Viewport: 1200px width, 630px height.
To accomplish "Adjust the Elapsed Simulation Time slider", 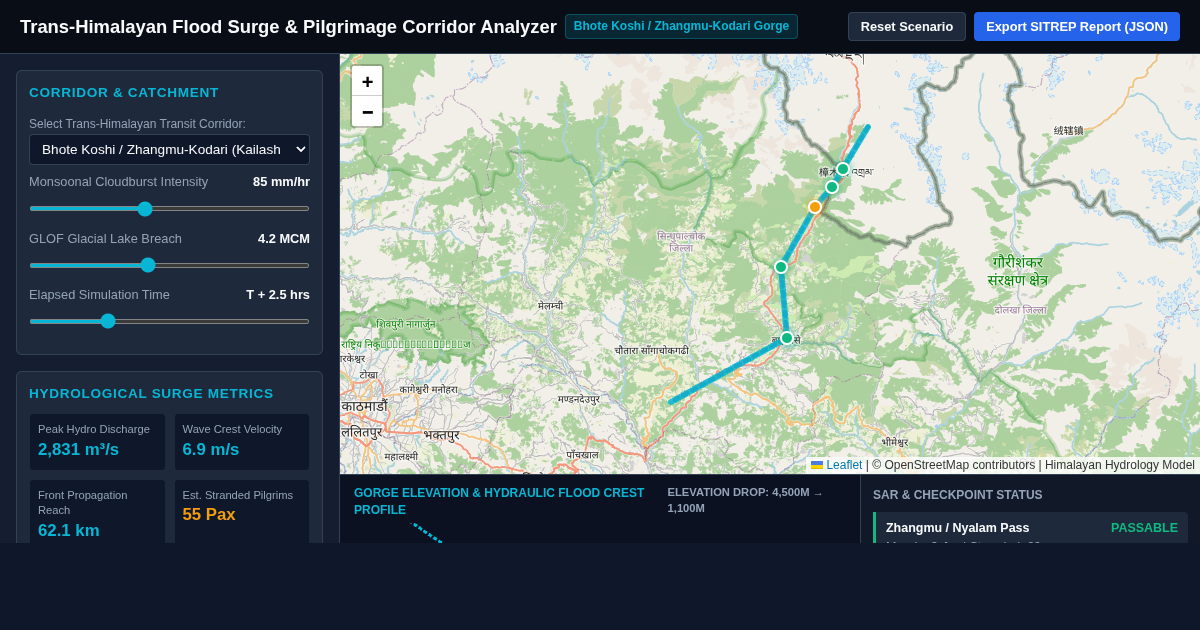I will (x=169, y=321).
